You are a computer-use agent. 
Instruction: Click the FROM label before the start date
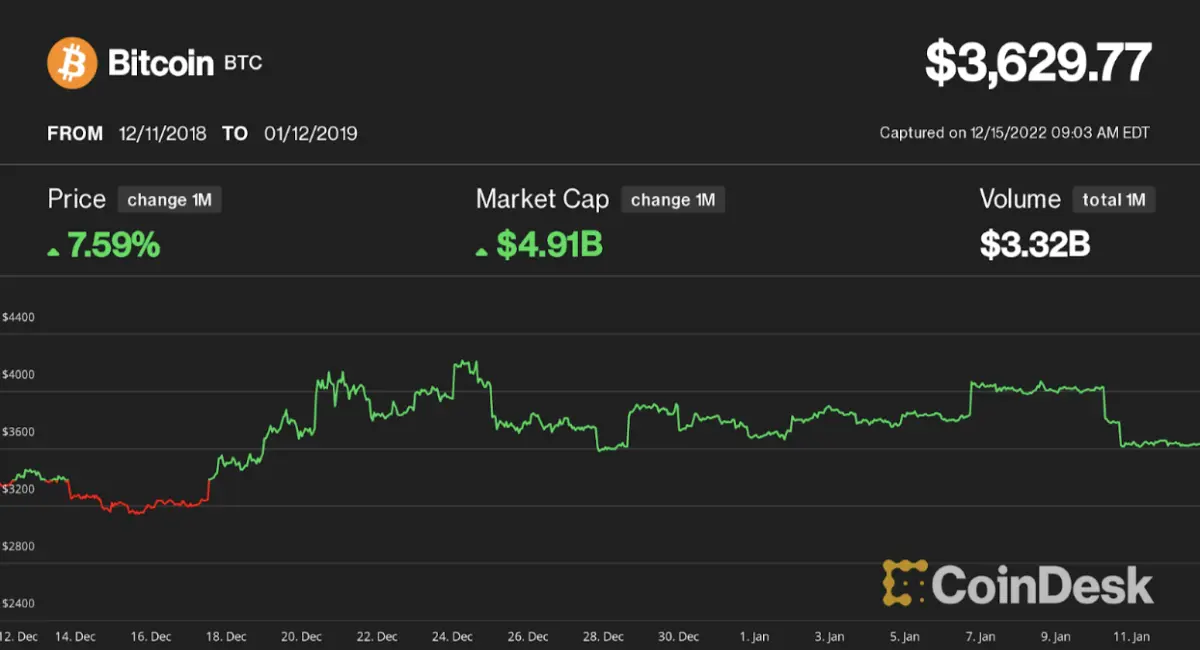(75, 133)
